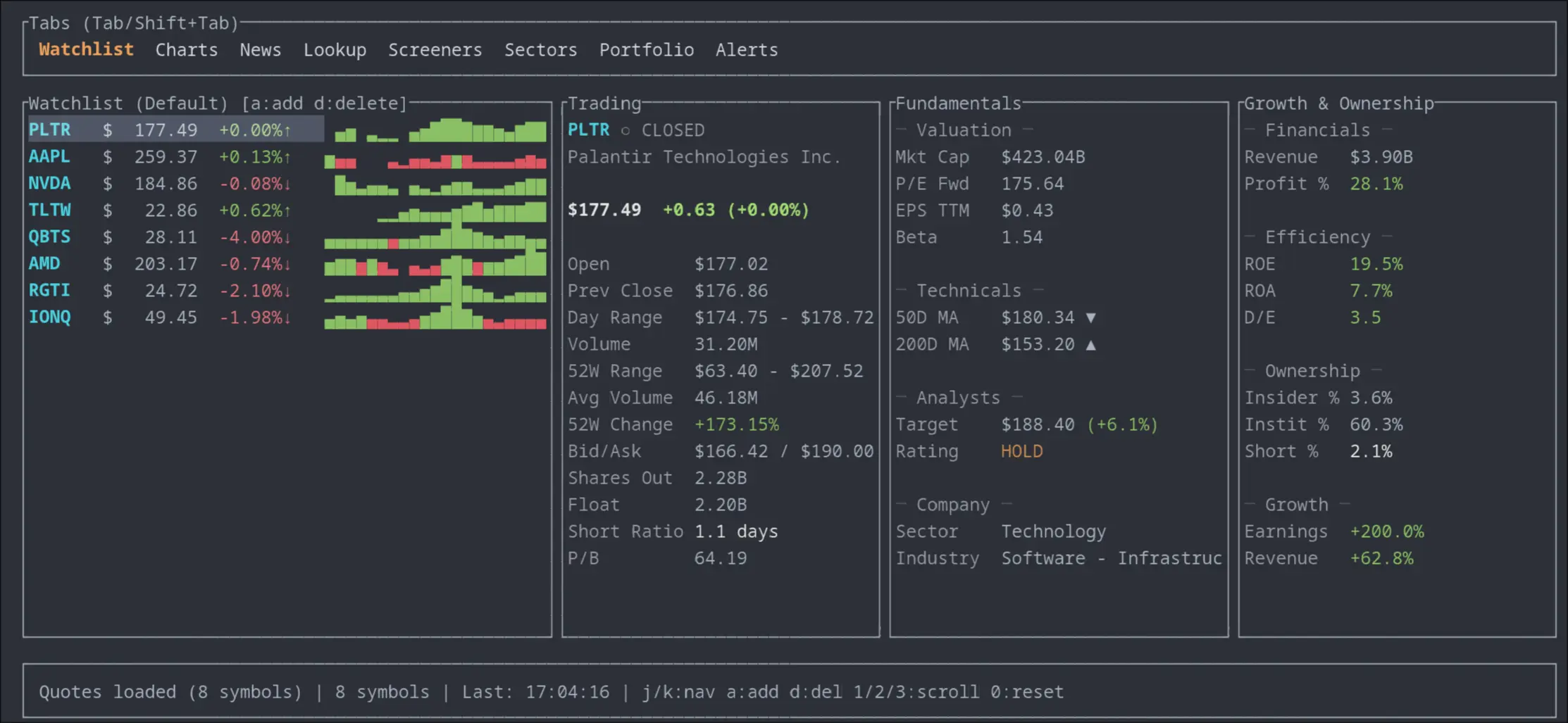Screen dimensions: 1568x723
Task: Open the Portfolio tab
Action: click(646, 49)
